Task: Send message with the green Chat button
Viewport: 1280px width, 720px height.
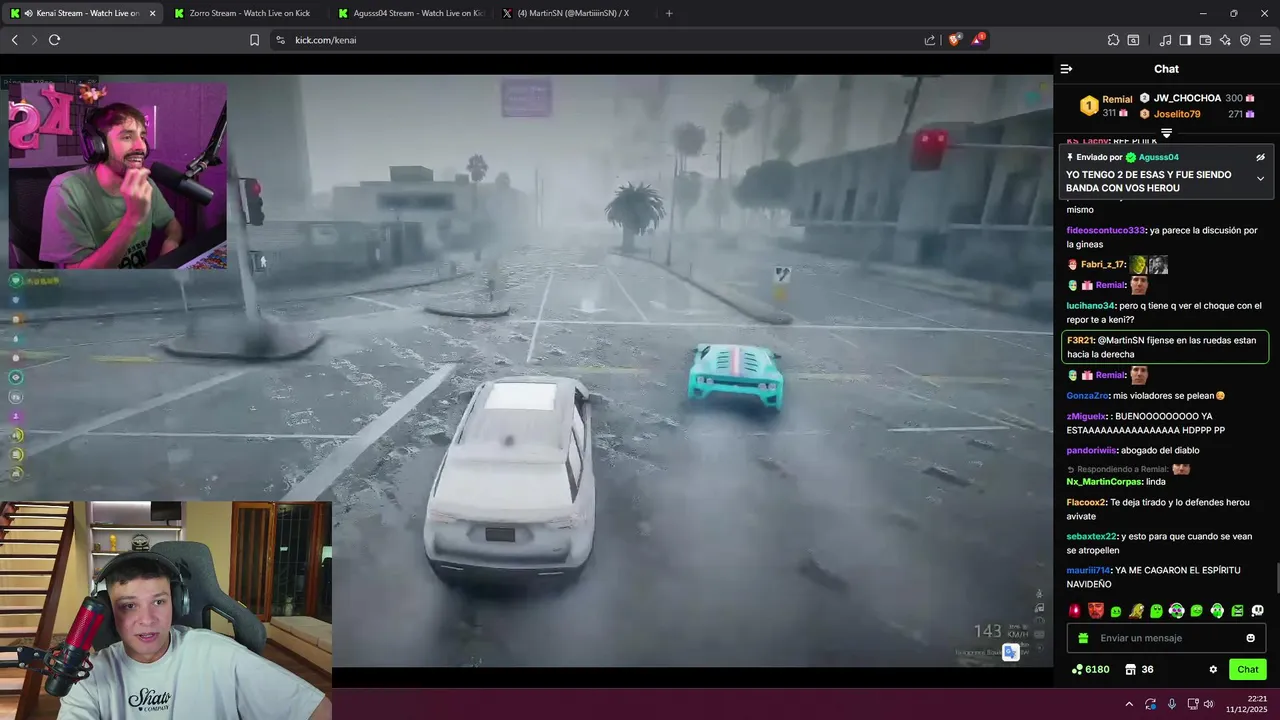Action: [x=1248, y=670]
